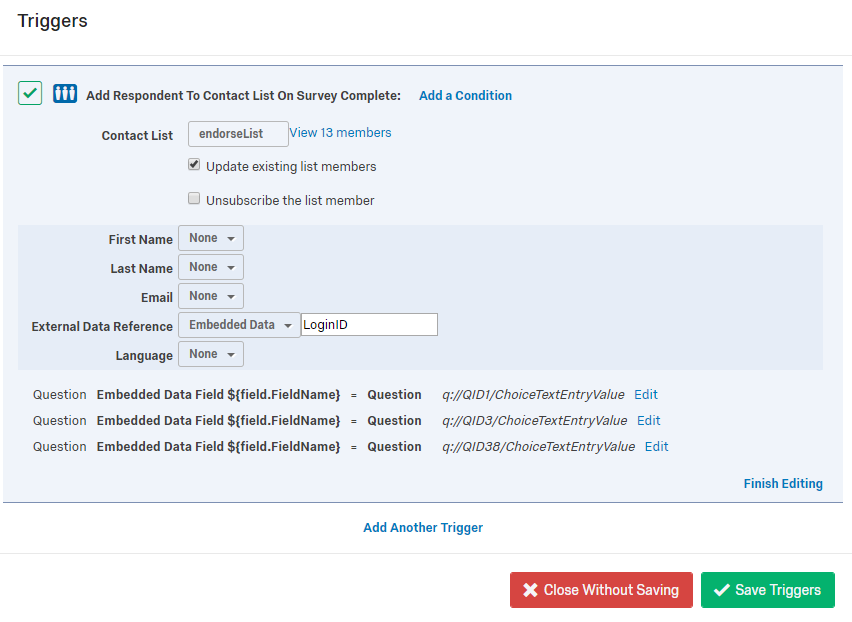The height and width of the screenshot is (622, 852).
Task: Expand the Email field dropdown
Action: coord(211,296)
